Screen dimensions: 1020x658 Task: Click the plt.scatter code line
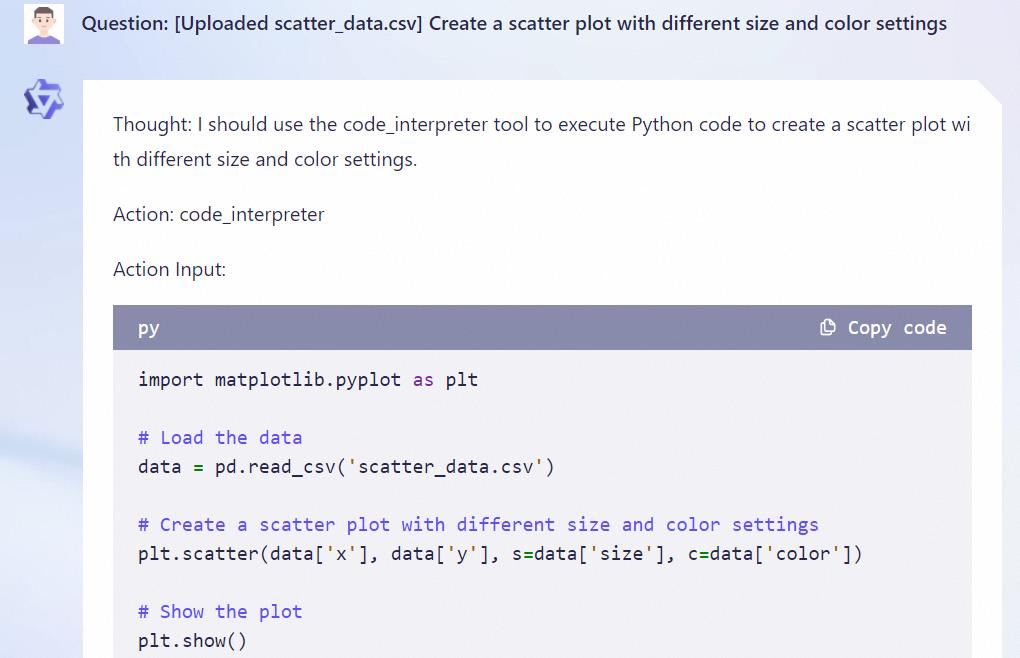click(500, 554)
